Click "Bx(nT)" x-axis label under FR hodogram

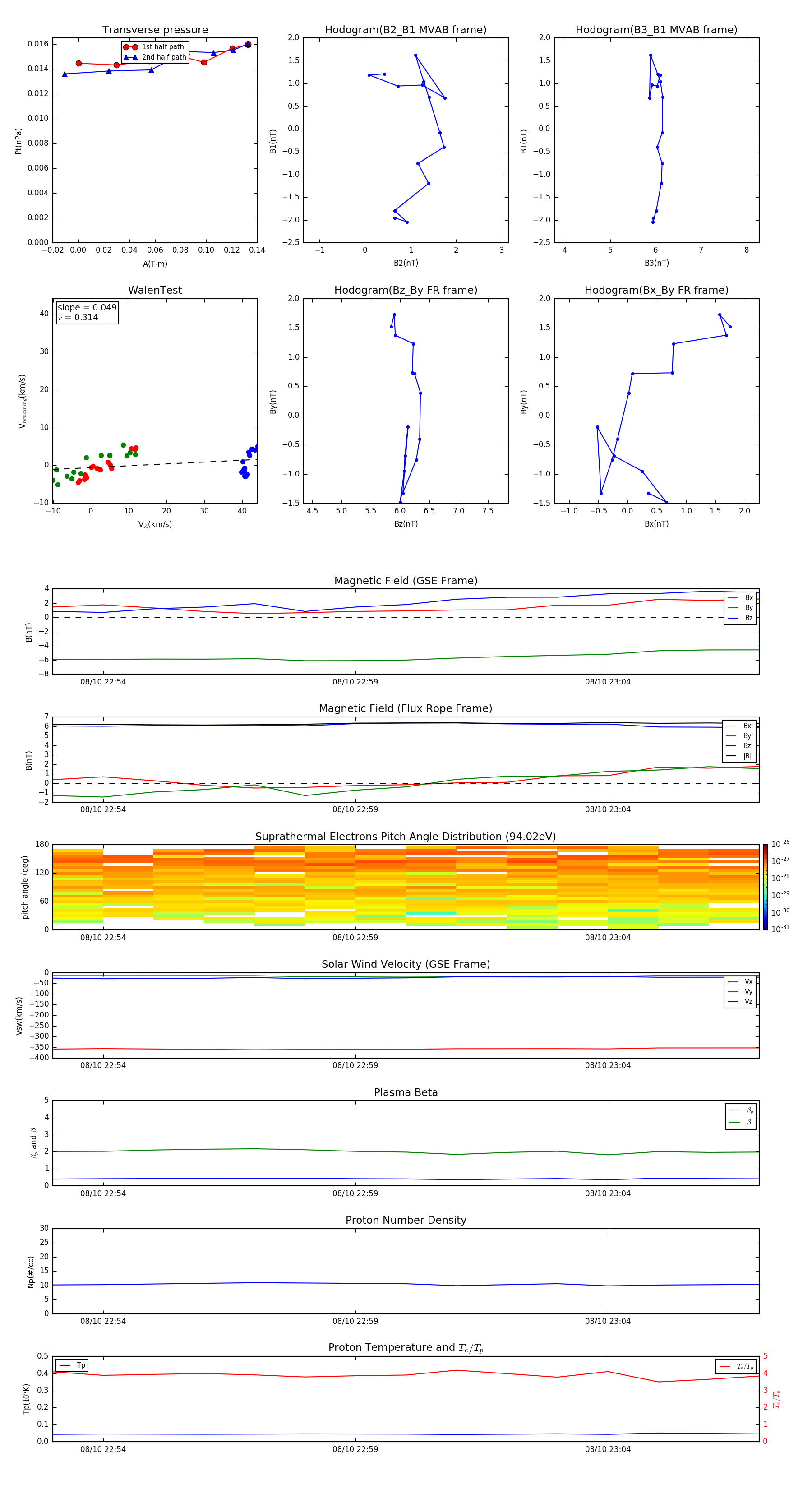[x=656, y=524]
